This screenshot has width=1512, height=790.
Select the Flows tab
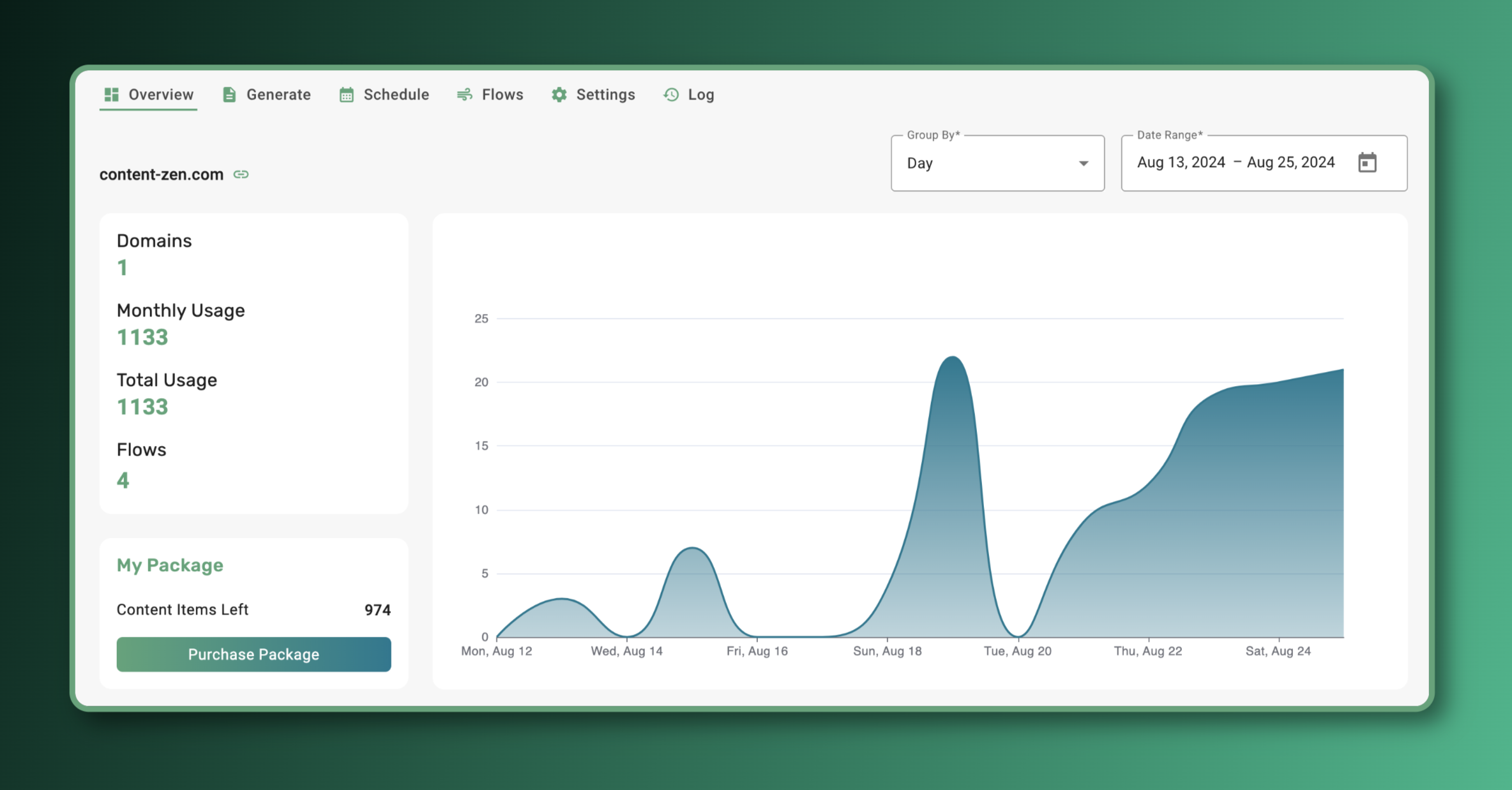coord(490,95)
